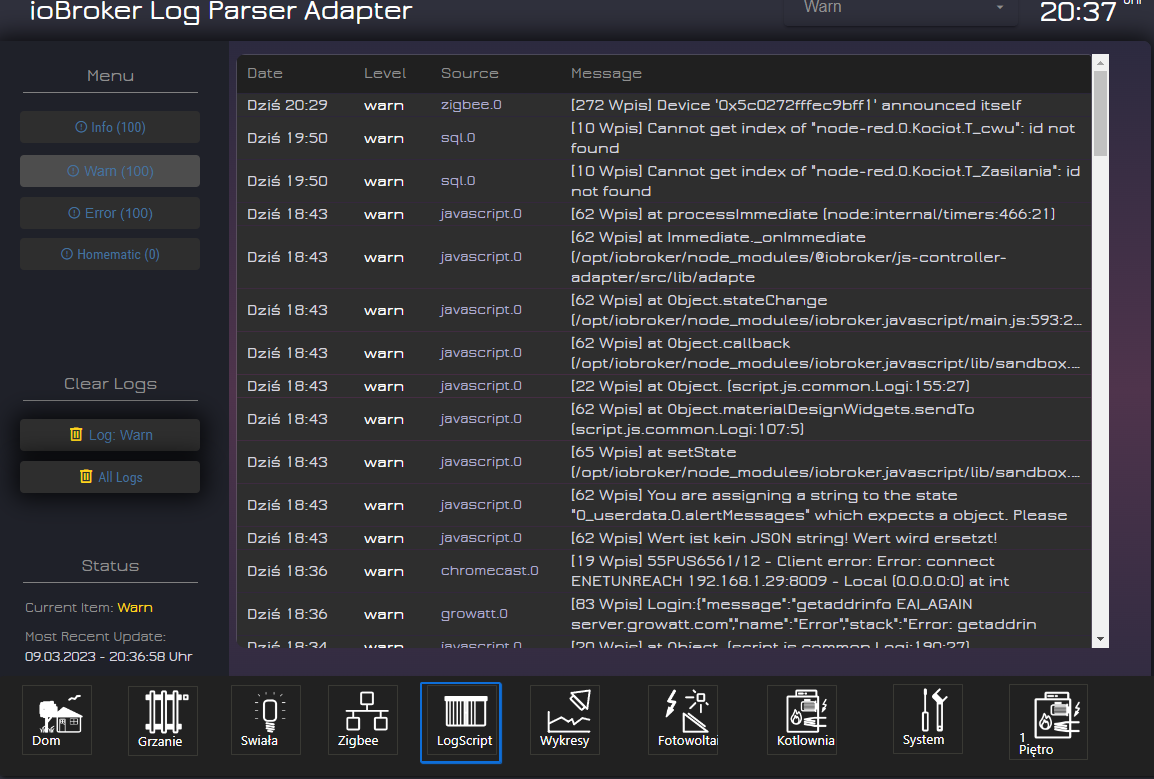The width and height of the screenshot is (1154, 779).
Task: Select the materialDesignWidgets.sendTo message
Action: tap(773, 419)
